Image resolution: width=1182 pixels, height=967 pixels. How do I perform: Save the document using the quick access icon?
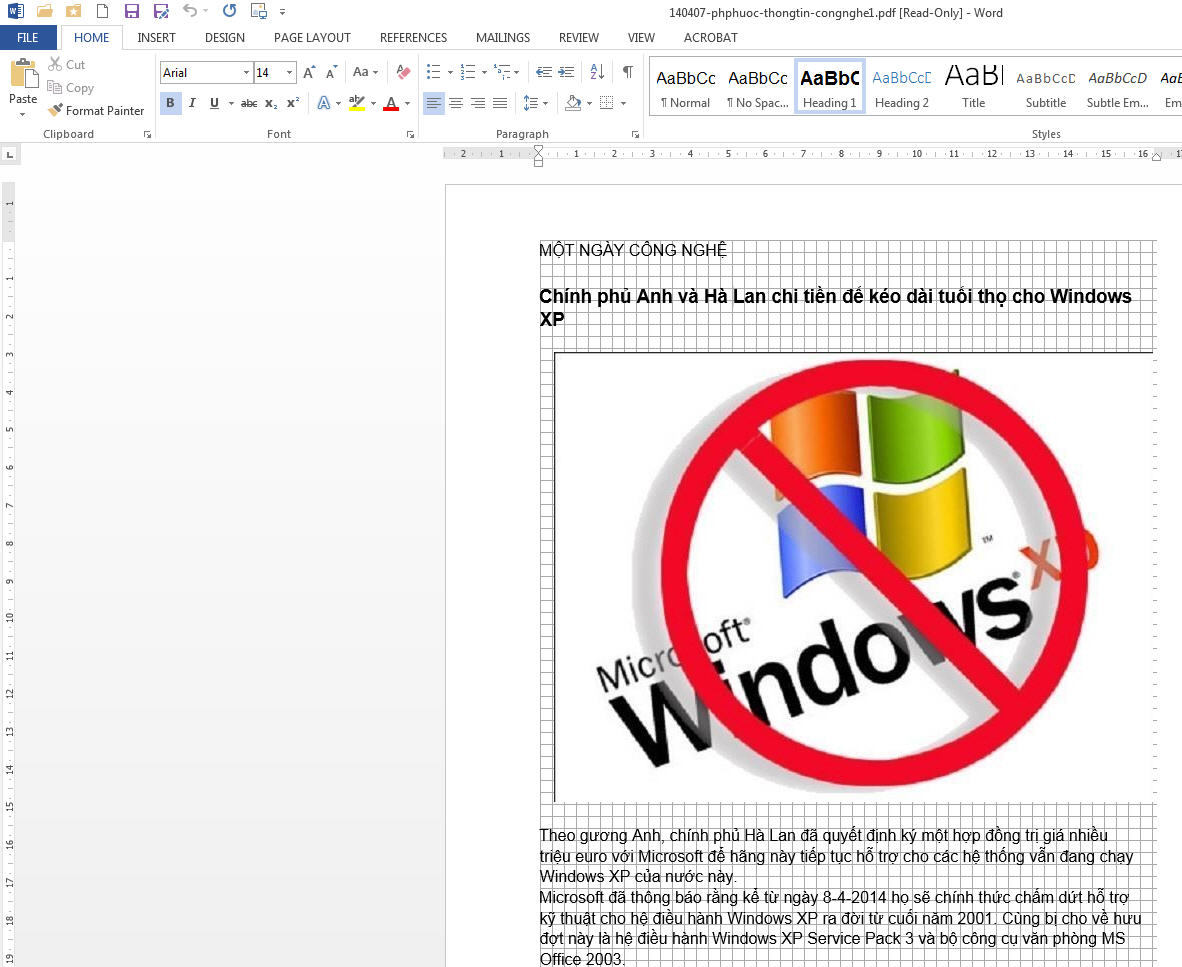click(132, 11)
